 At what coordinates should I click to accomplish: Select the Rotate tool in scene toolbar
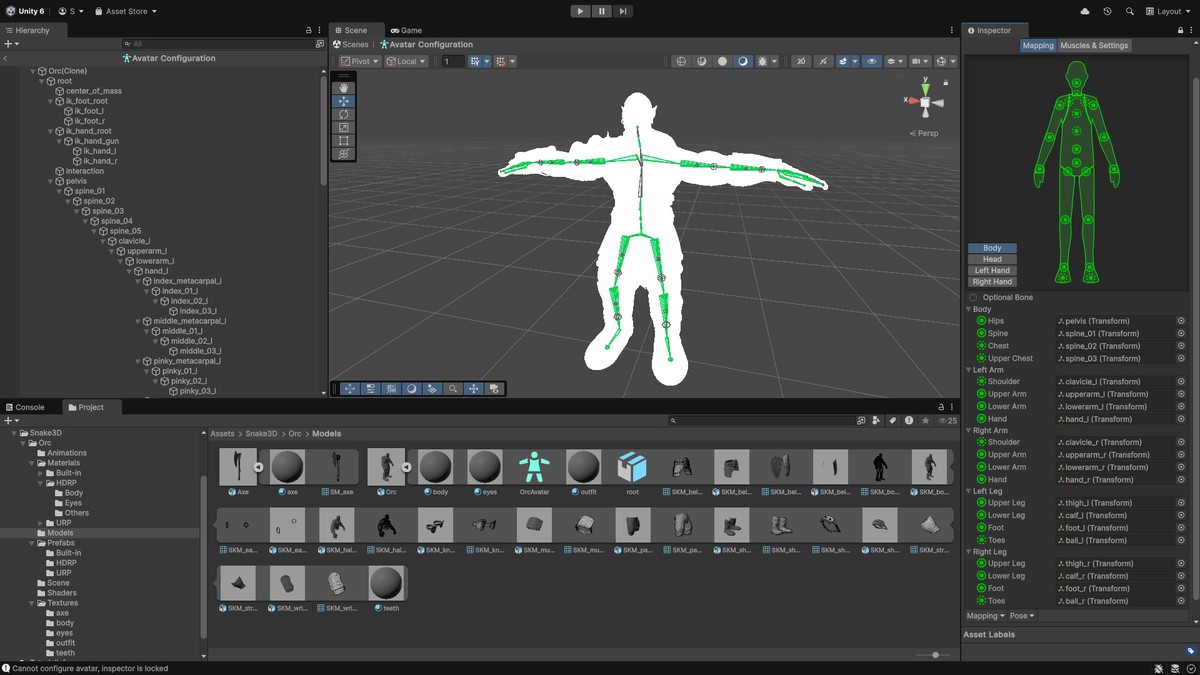344,115
